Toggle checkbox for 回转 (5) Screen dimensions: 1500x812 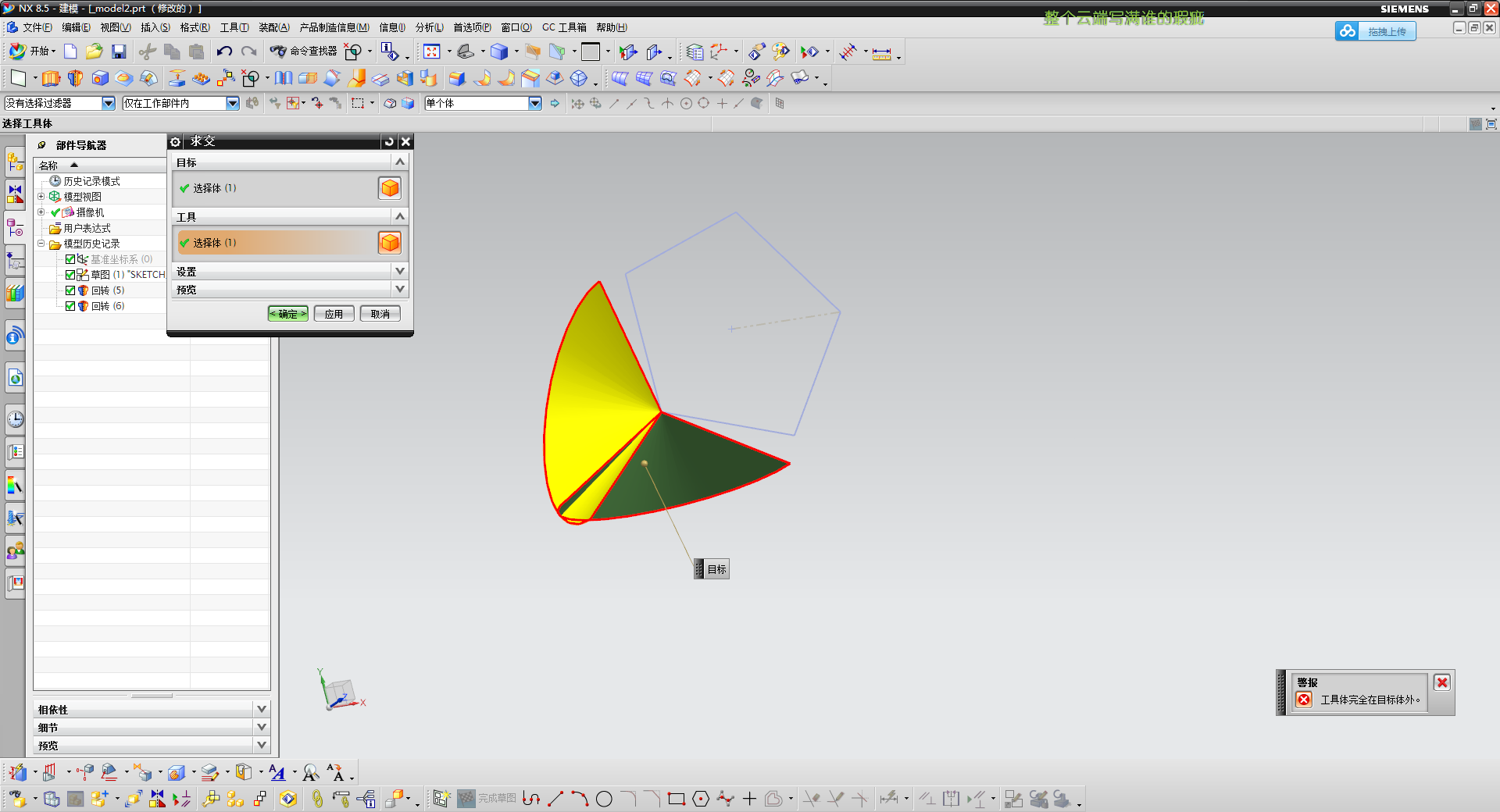(x=70, y=290)
